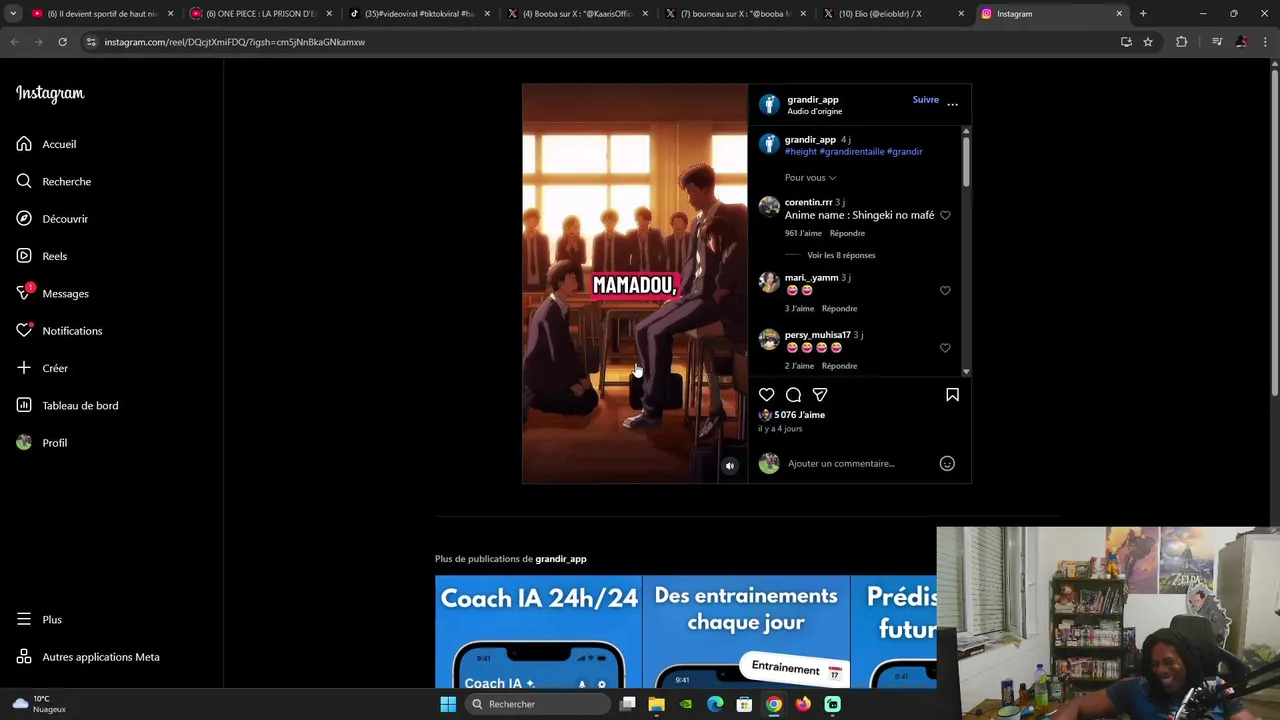
Task: Toggle the reel's mute speaker button
Action: pyautogui.click(x=730, y=466)
